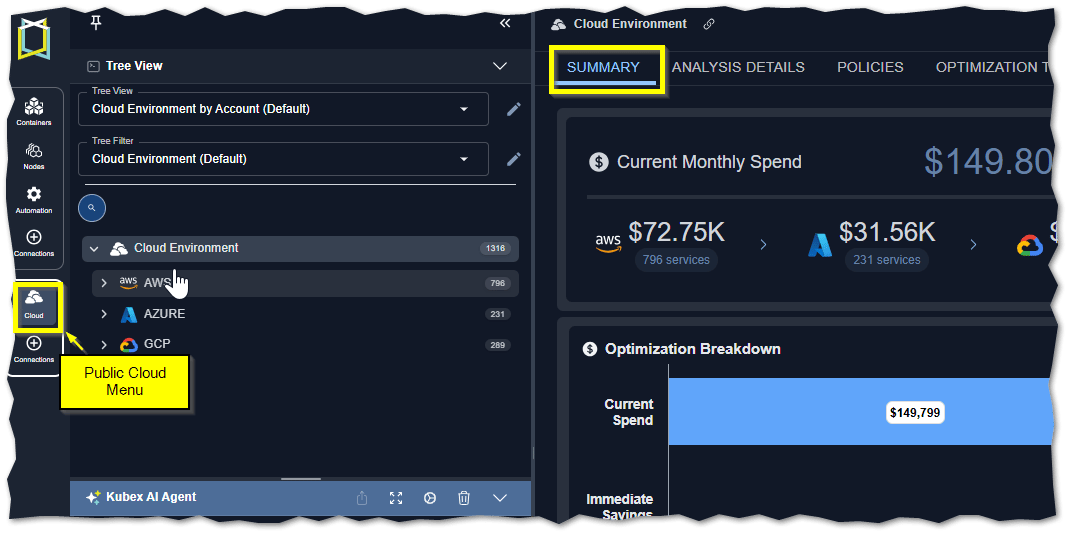Click the Cloud Environment header title
Image resolution: width=1068 pixels, height=534 pixels.
click(630, 24)
